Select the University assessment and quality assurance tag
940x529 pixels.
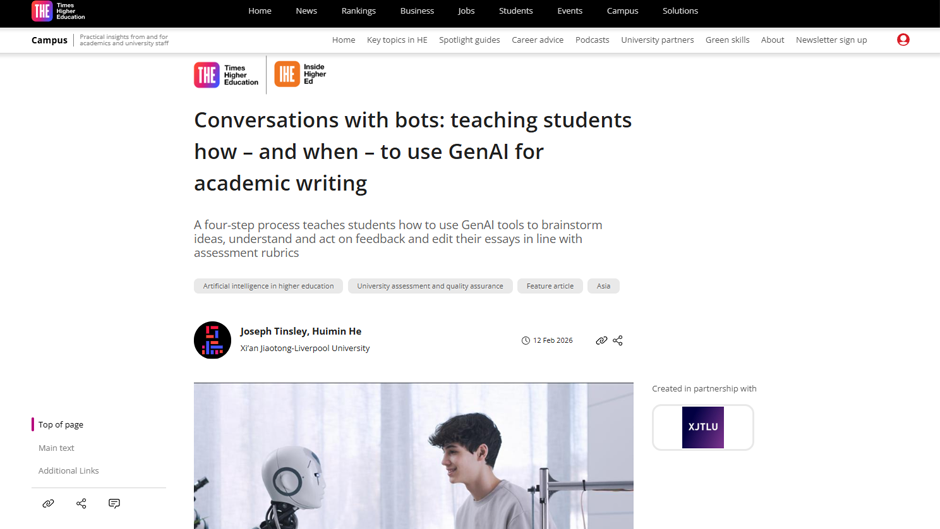point(430,286)
